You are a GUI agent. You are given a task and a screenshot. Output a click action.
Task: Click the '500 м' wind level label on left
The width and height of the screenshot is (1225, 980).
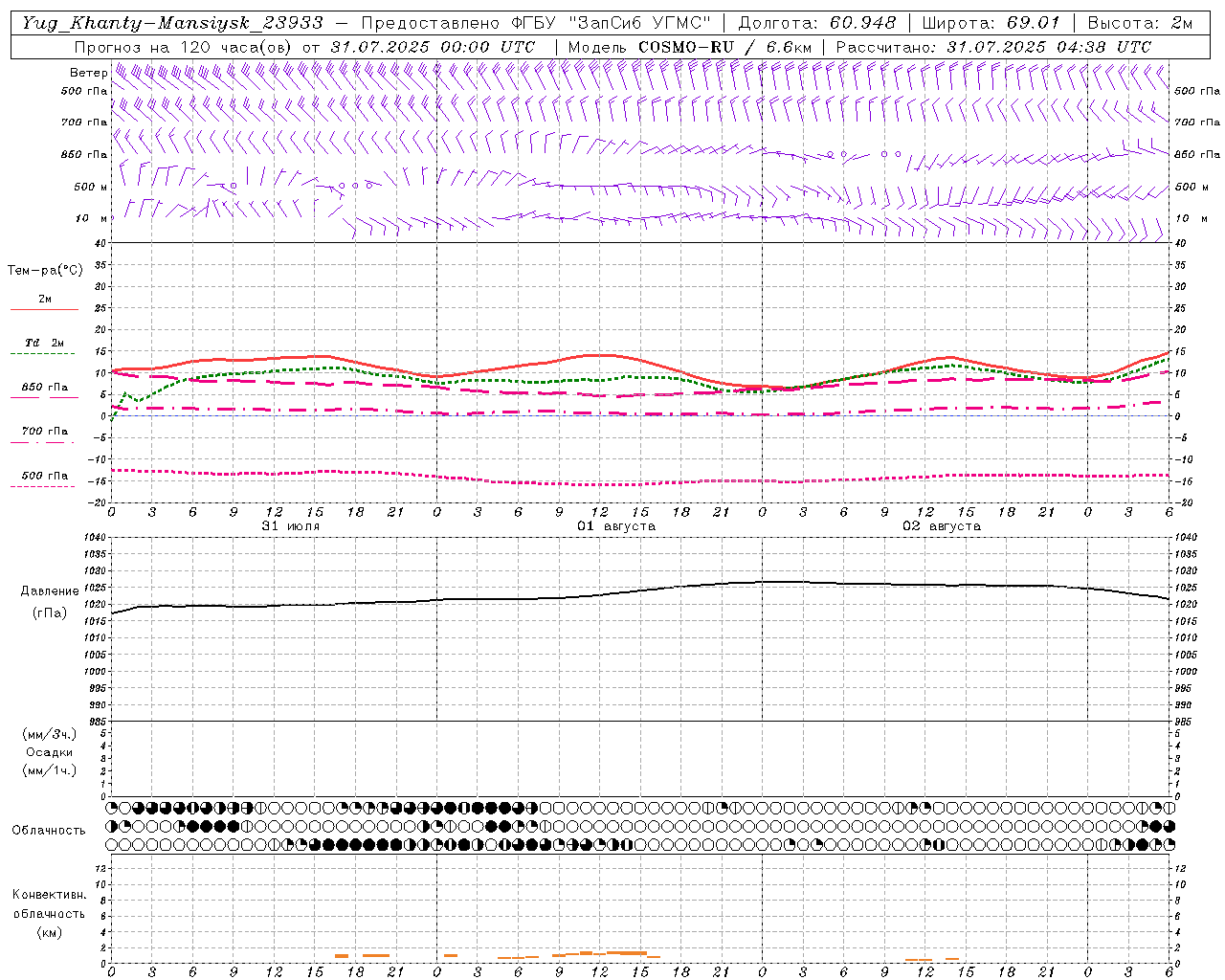pos(91,187)
